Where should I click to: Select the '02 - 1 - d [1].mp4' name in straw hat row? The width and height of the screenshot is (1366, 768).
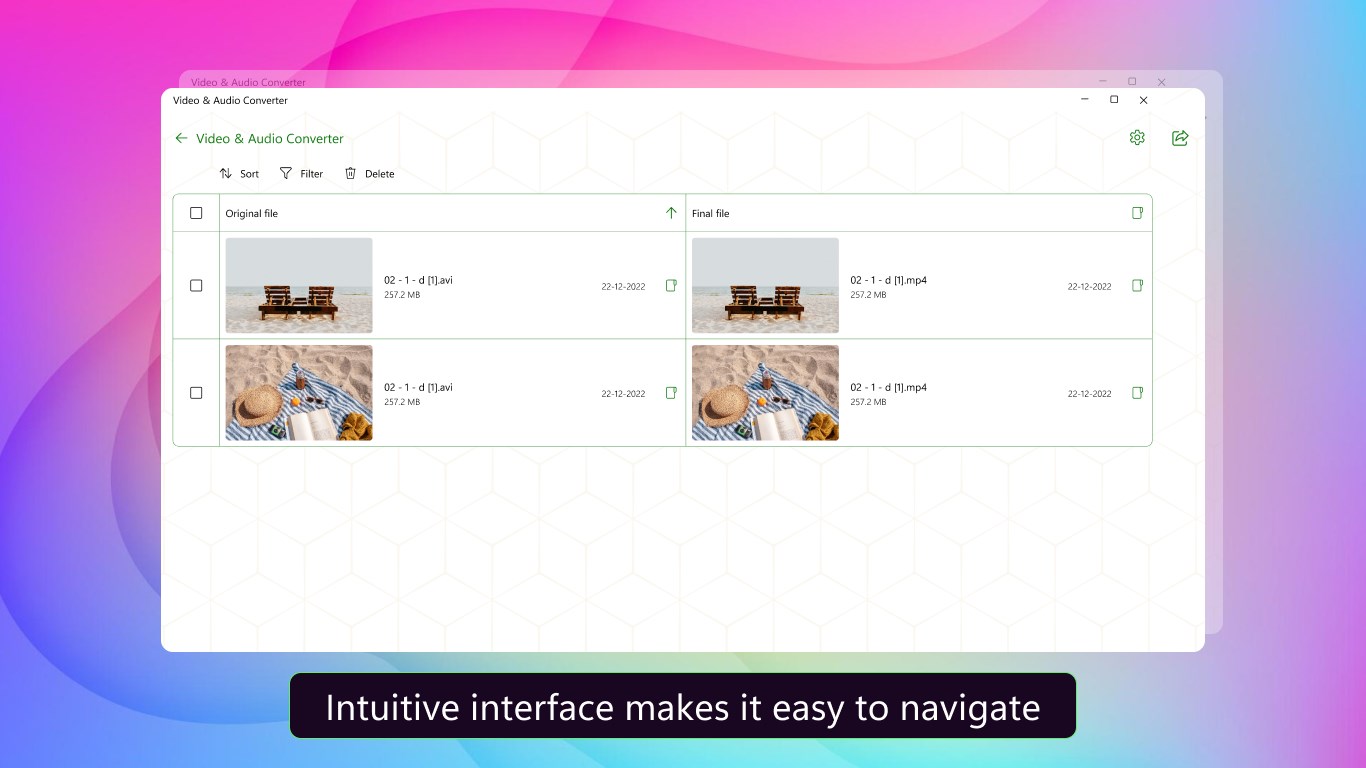(889, 387)
